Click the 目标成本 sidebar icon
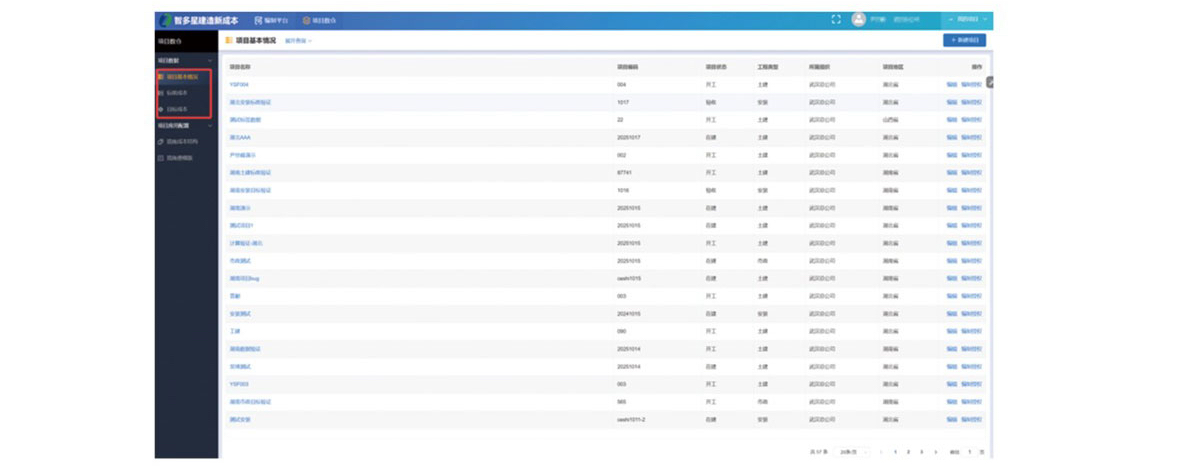Viewport: 1200px width, 474px height. 161,108
